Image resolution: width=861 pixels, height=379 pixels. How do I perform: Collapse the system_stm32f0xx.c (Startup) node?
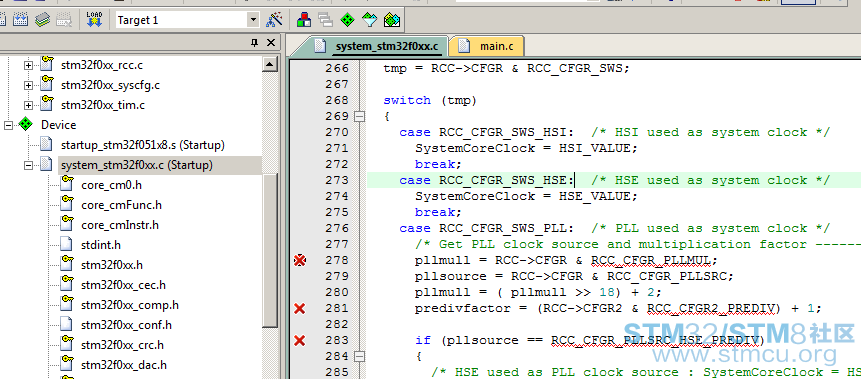tap(29, 165)
